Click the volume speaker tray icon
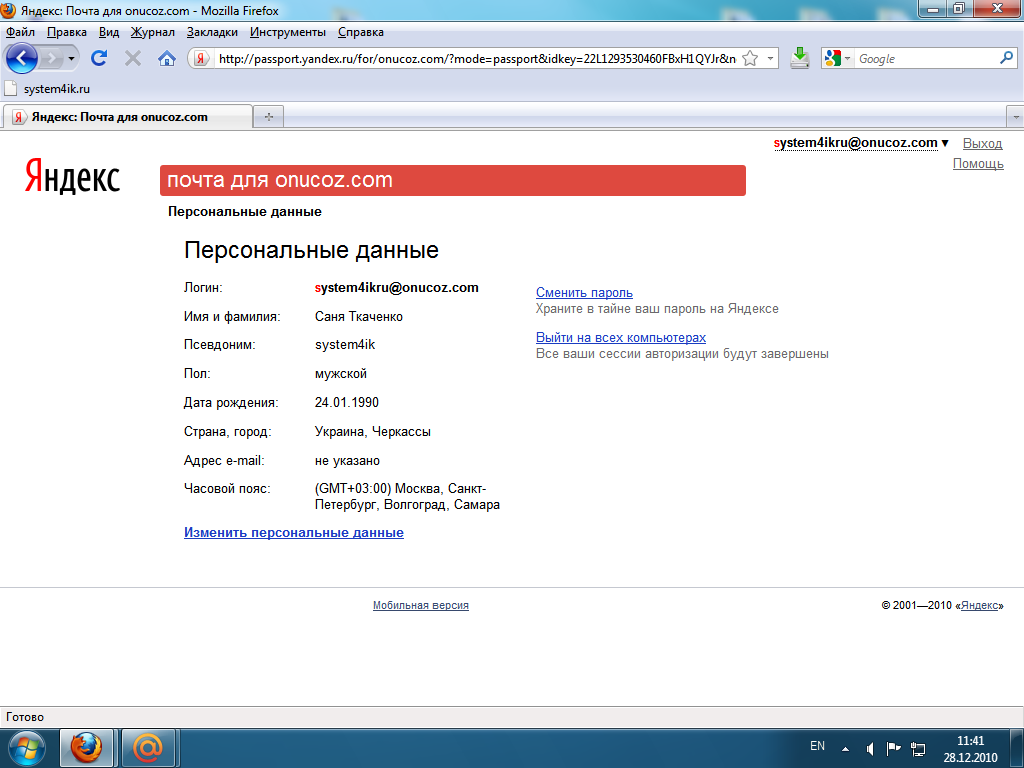Screen dimensions: 1024x768 coord(870,749)
